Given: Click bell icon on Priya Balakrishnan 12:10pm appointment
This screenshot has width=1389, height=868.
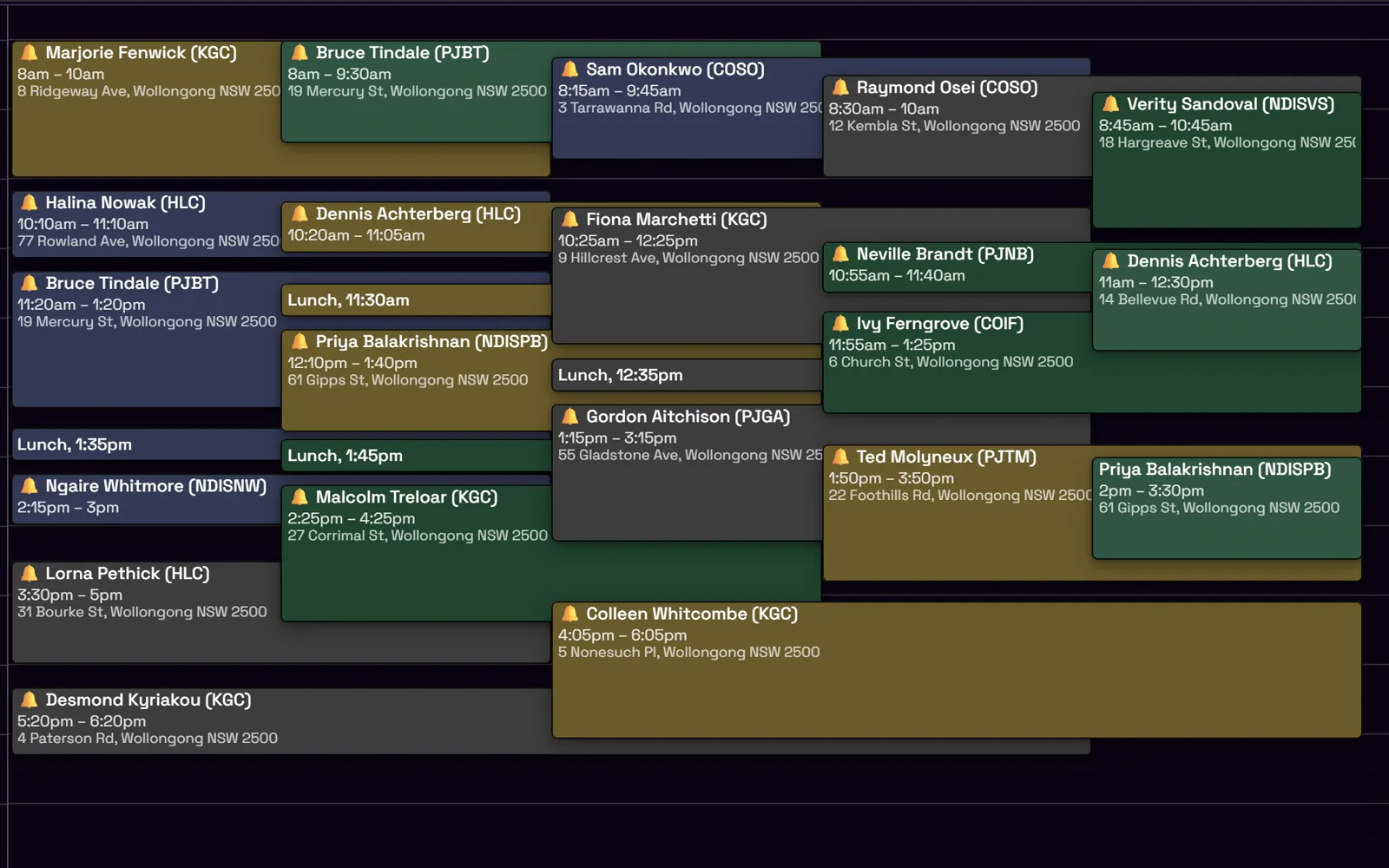Looking at the screenshot, I should 300,342.
